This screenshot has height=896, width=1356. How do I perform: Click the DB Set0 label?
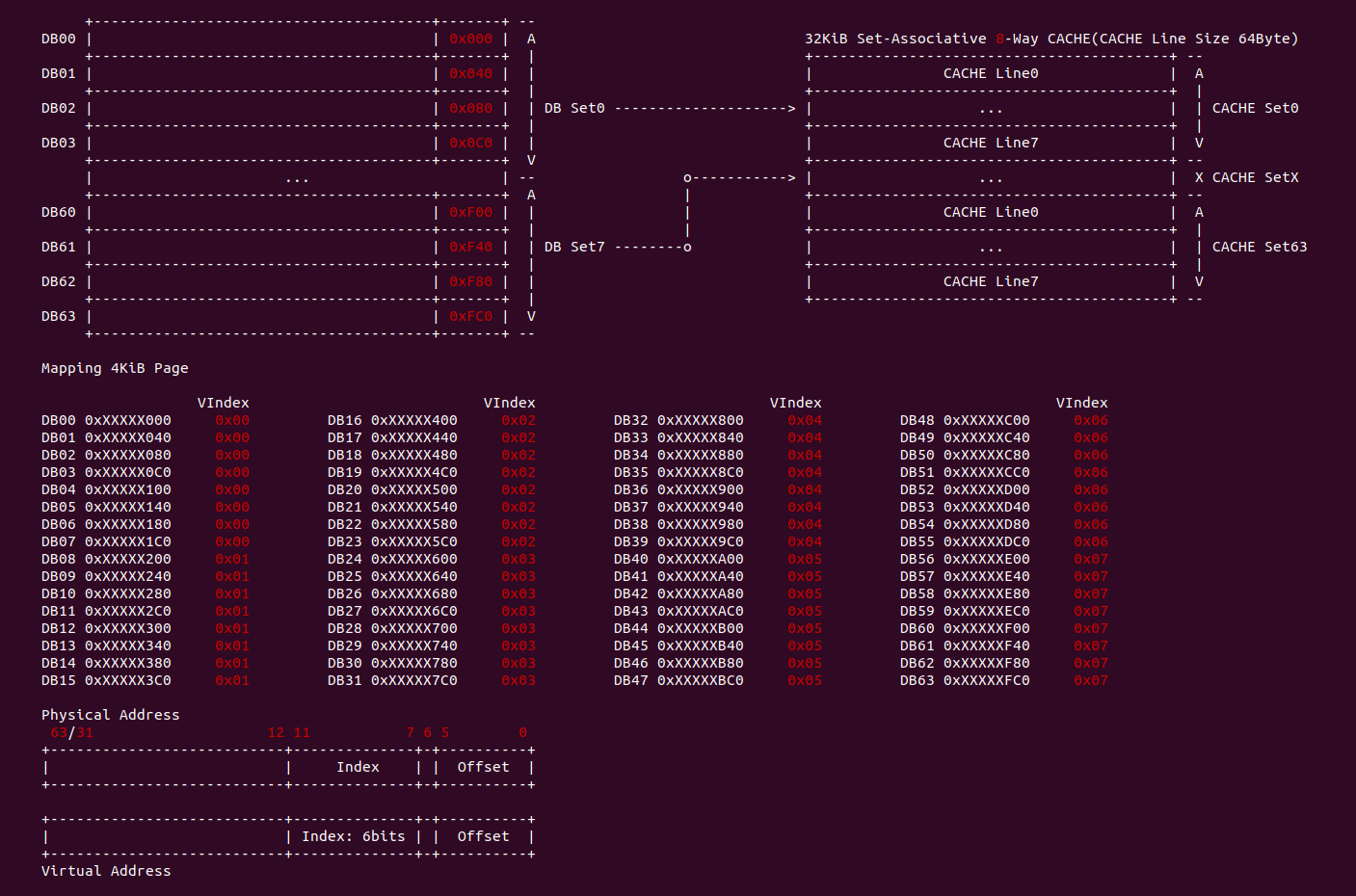[x=573, y=109]
